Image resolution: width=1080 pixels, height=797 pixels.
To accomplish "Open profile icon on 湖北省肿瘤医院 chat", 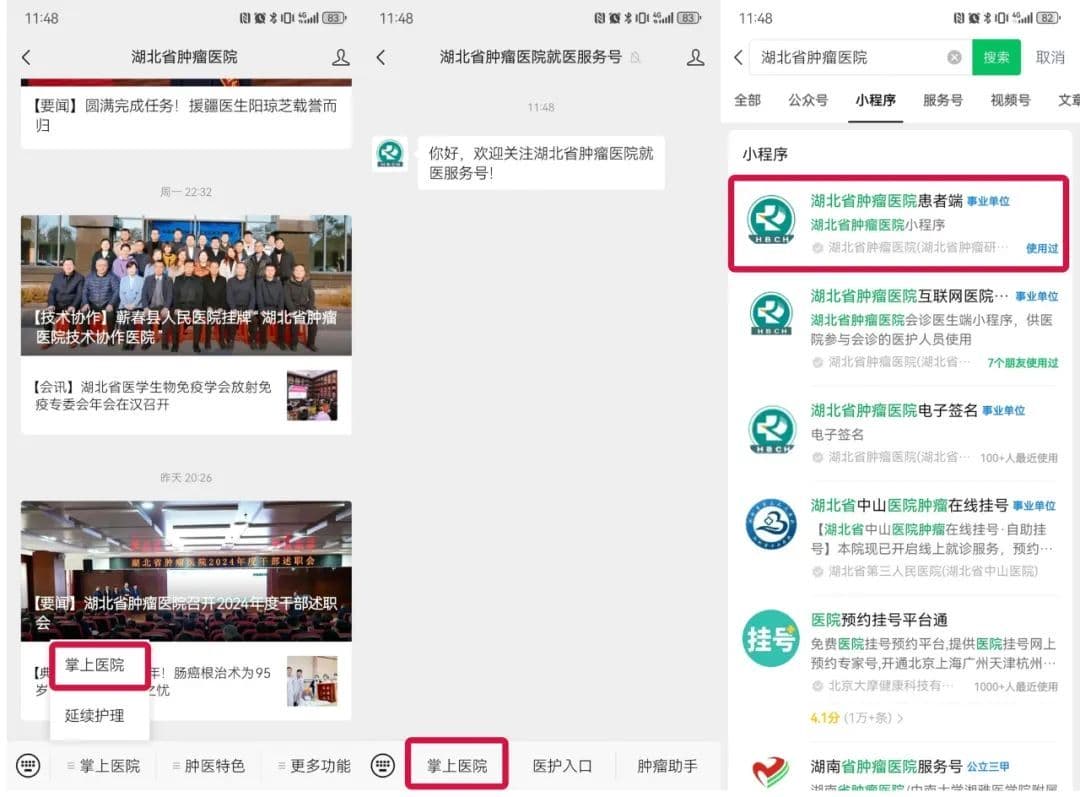I will pyautogui.click(x=340, y=57).
